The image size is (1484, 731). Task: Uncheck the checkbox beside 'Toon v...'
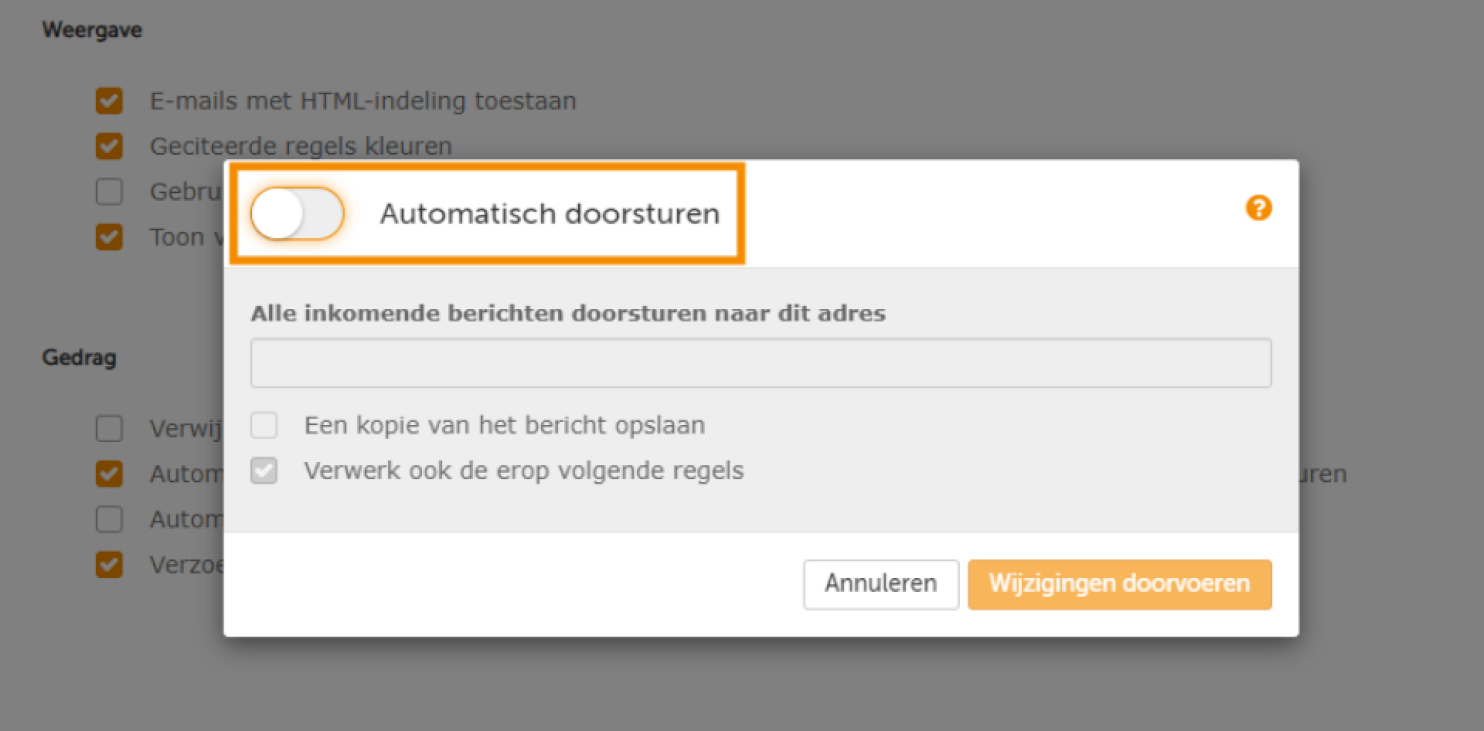pyautogui.click(x=108, y=237)
